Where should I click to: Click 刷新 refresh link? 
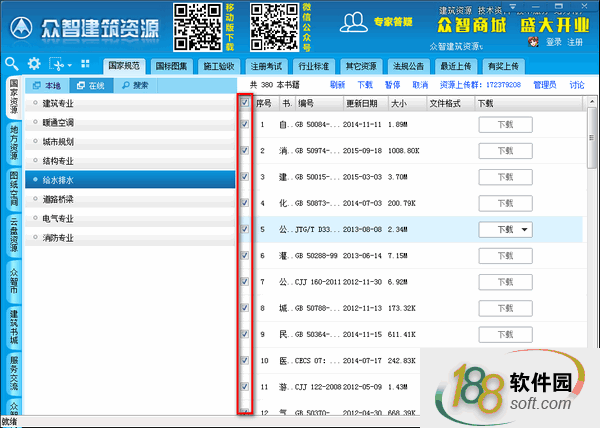(x=338, y=85)
